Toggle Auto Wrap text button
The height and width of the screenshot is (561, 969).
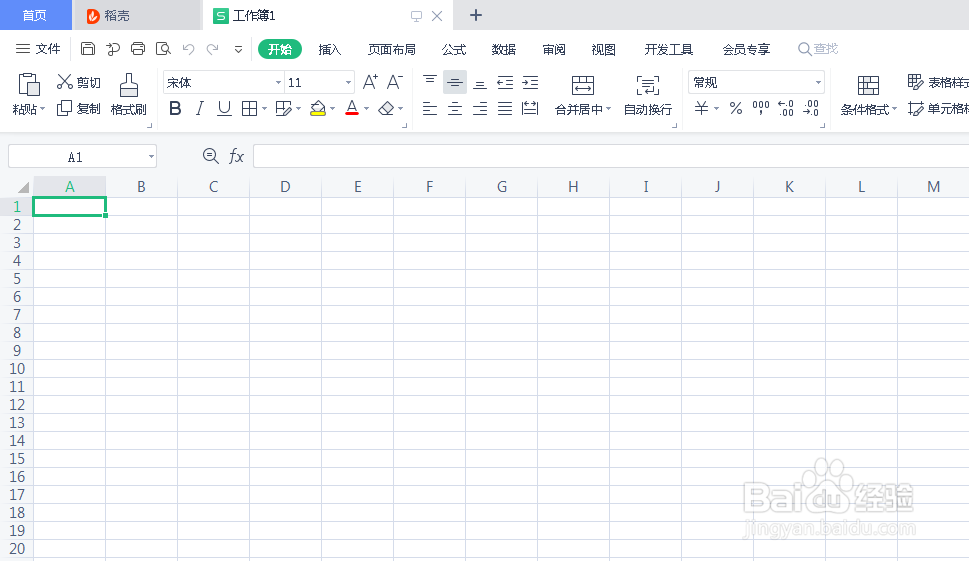click(648, 95)
